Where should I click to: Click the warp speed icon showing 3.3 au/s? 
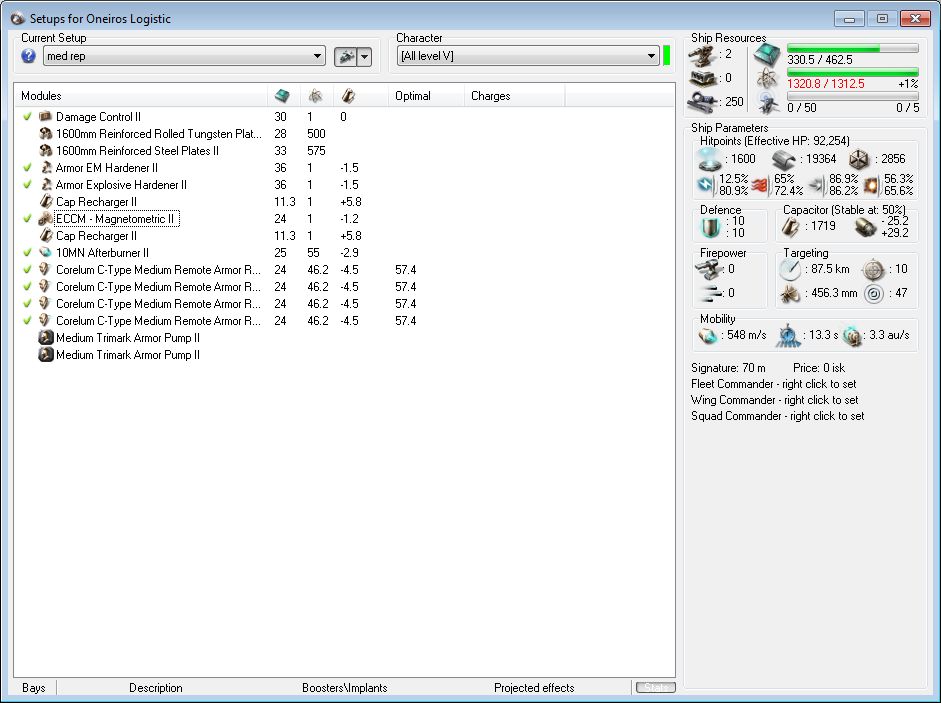tap(852, 336)
